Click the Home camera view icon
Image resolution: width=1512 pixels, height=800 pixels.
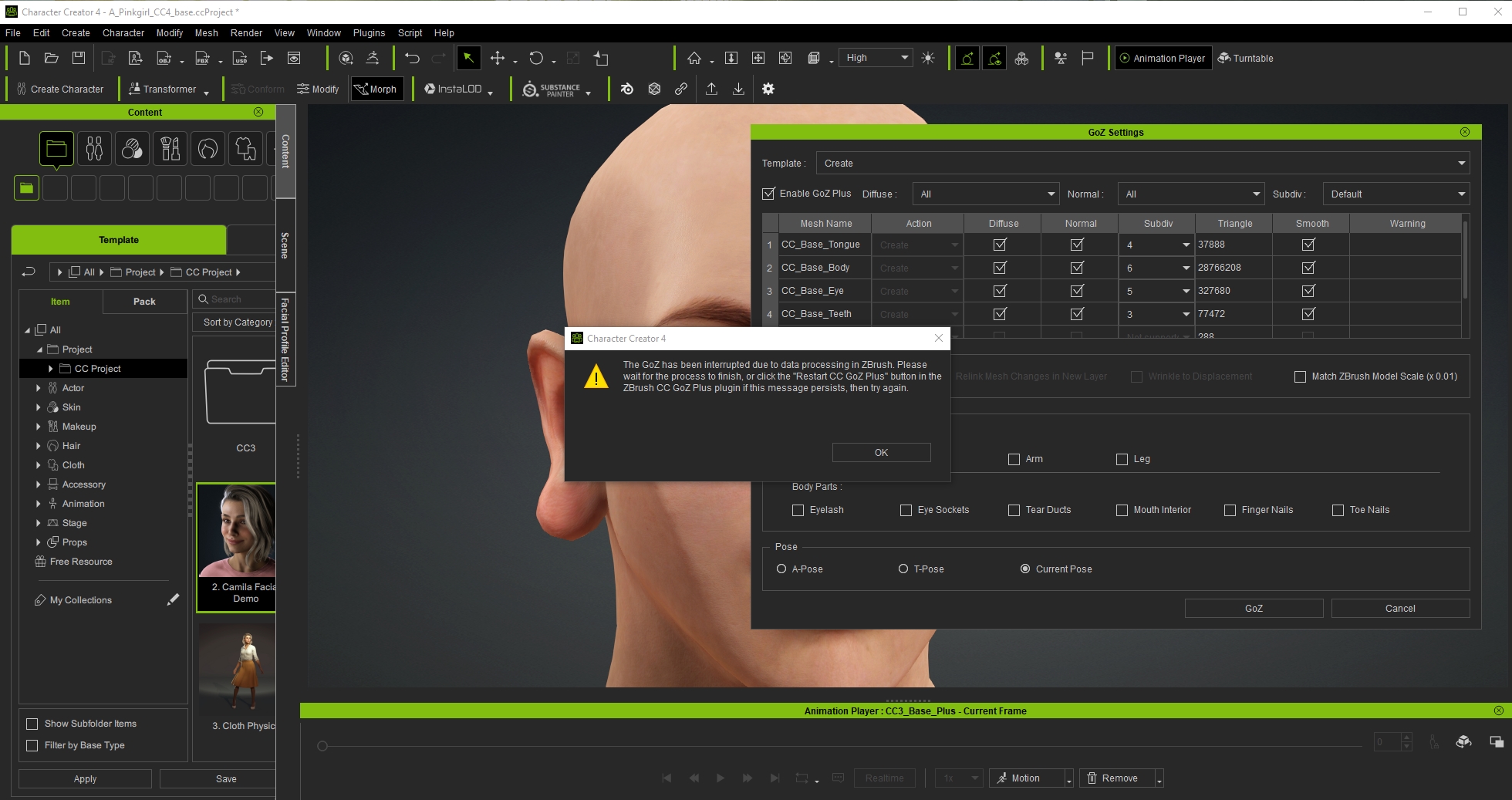point(694,58)
